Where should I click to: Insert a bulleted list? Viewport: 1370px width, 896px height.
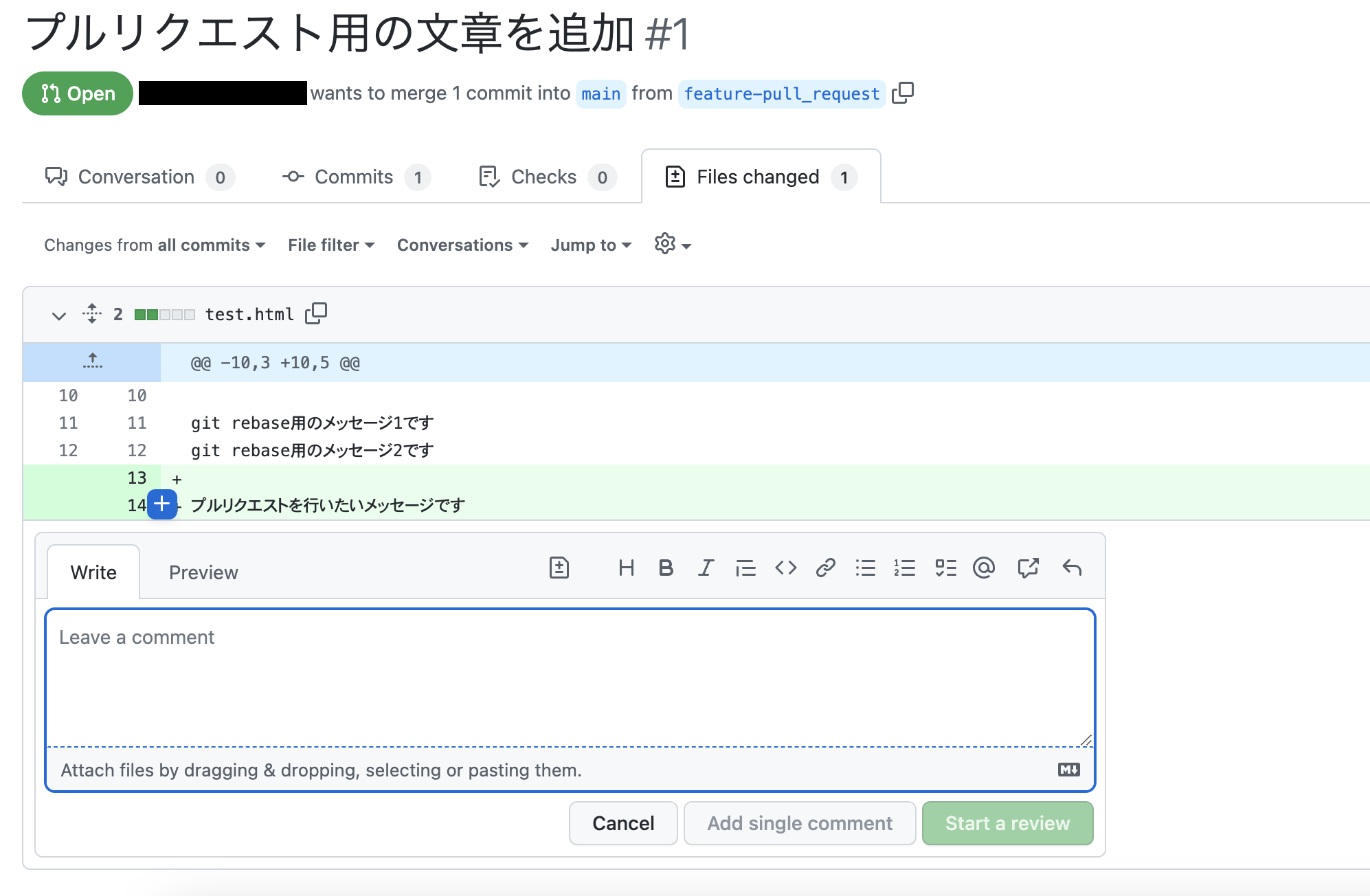(x=865, y=568)
